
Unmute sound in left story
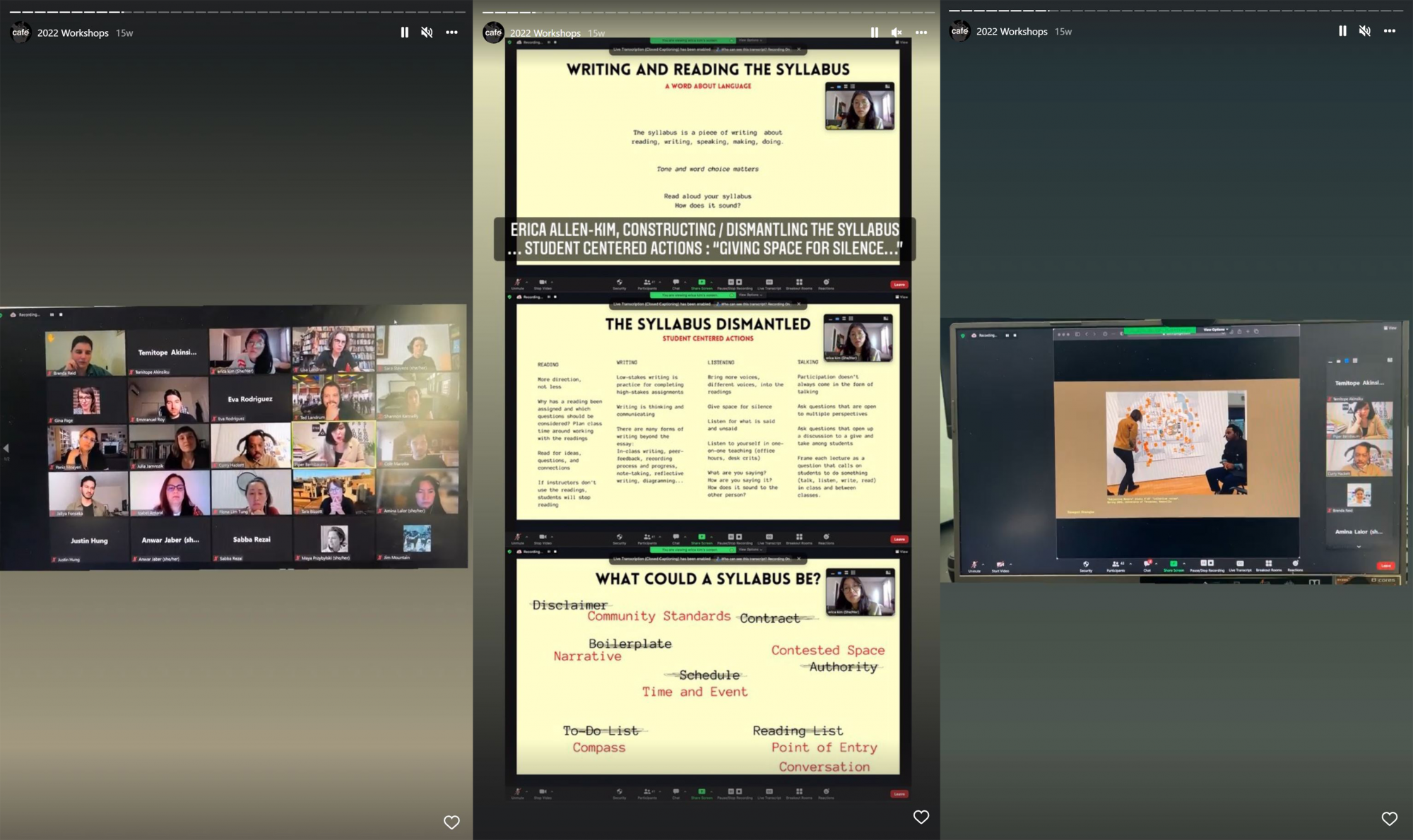pyautogui.click(x=427, y=32)
